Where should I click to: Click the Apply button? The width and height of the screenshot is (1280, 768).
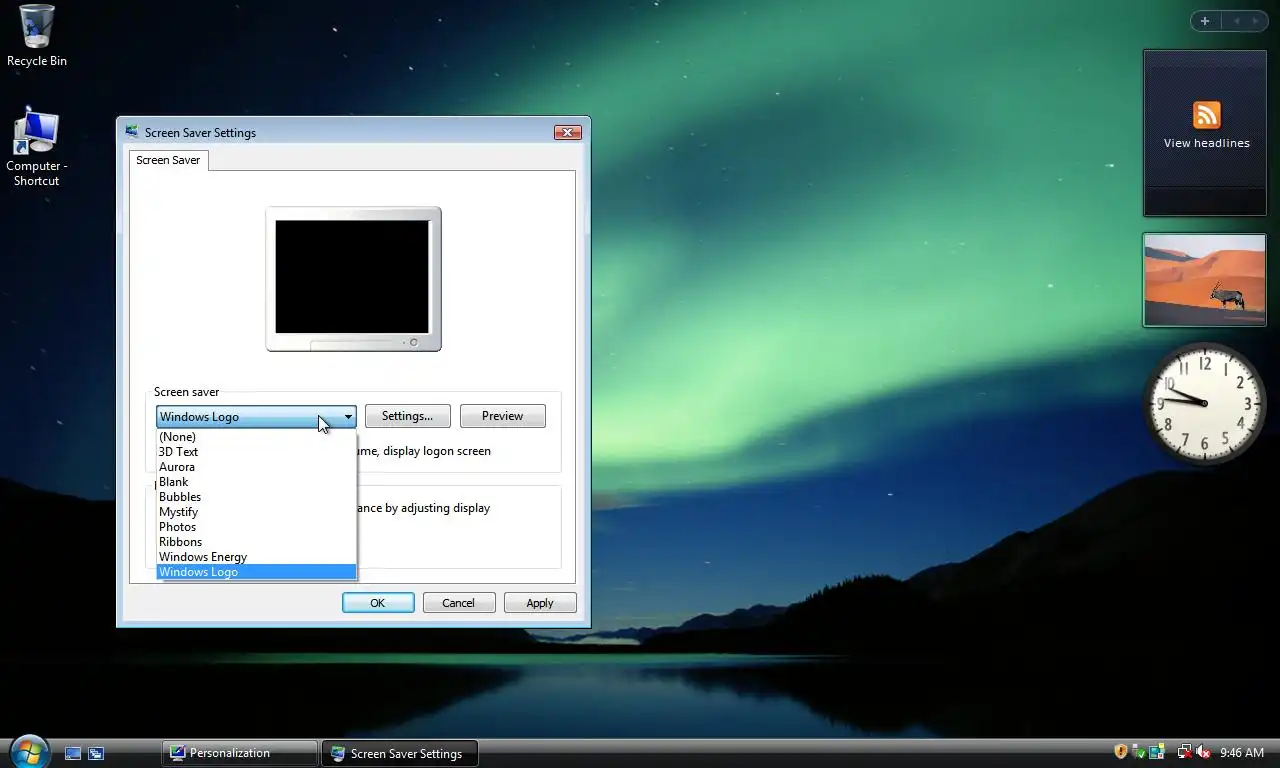pyautogui.click(x=540, y=603)
